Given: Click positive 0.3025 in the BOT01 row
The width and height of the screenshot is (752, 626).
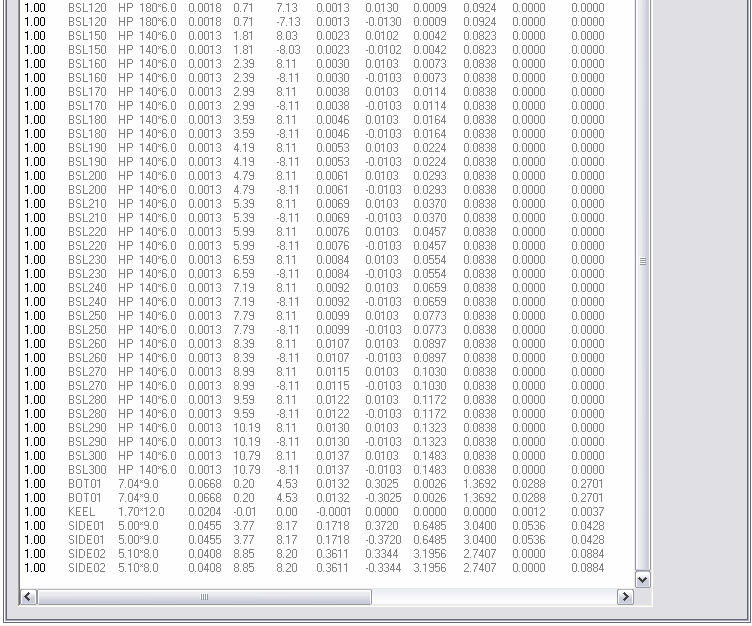Looking at the screenshot, I should (382, 484).
